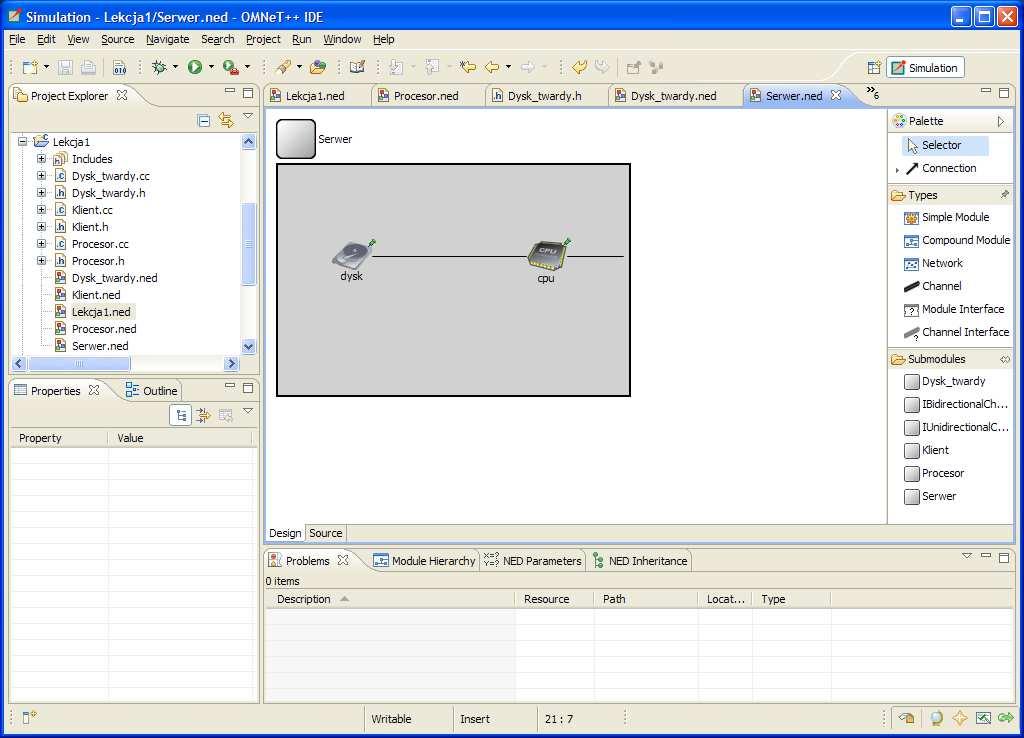Image resolution: width=1024 pixels, height=738 pixels.
Task: Select the Connection tool in Palette
Action: (x=941, y=168)
